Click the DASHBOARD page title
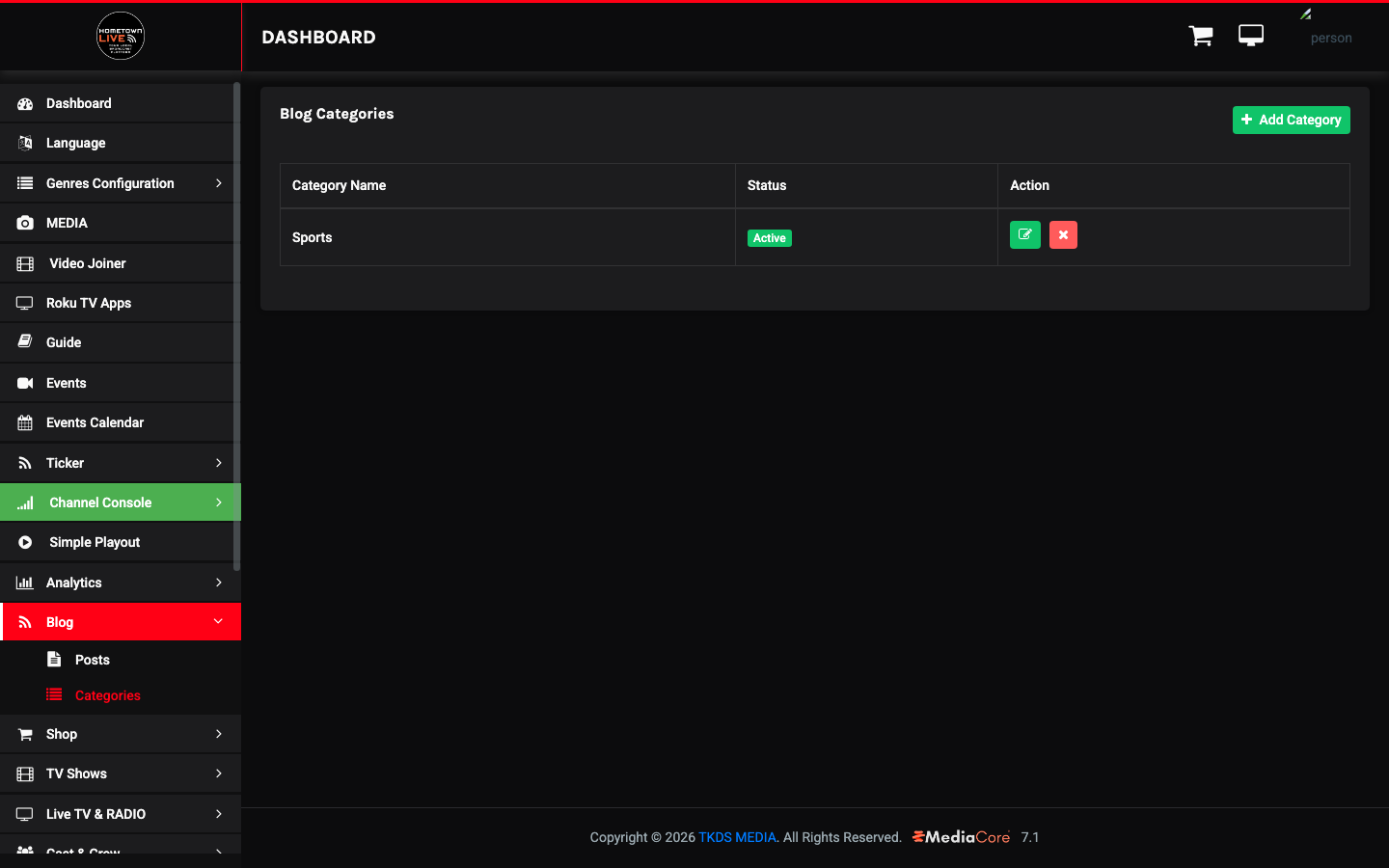This screenshot has width=1389, height=868. [318, 37]
